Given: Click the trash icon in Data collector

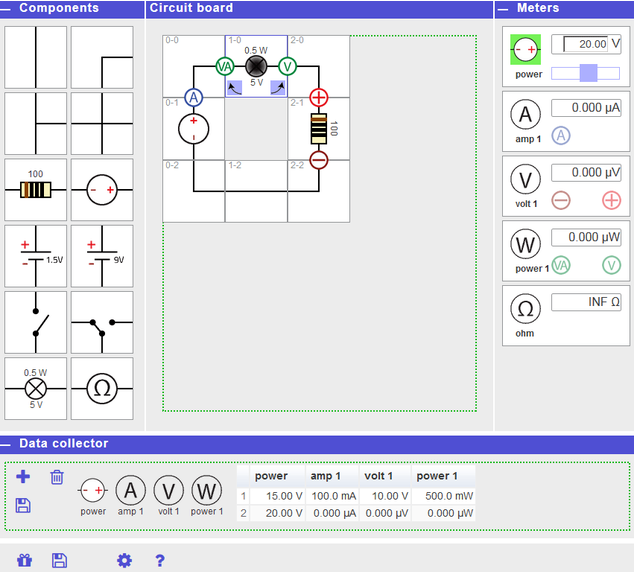Looking at the screenshot, I should [x=57, y=477].
